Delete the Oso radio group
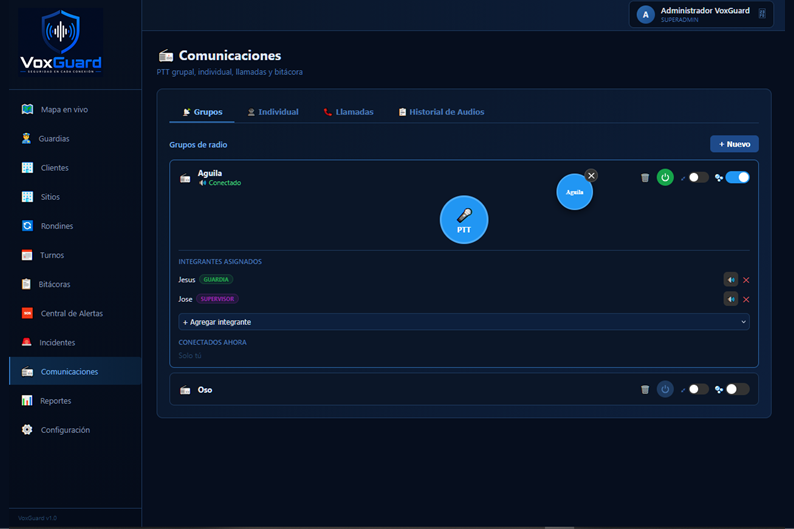 tap(645, 389)
